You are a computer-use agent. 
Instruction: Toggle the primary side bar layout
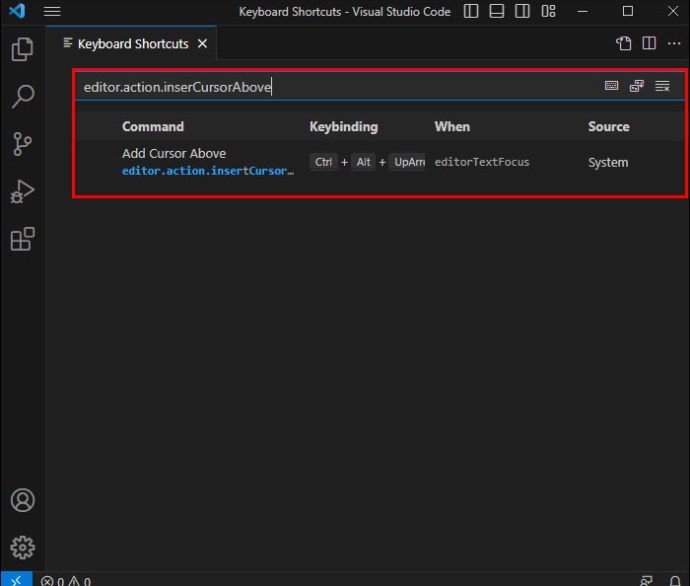click(x=471, y=11)
